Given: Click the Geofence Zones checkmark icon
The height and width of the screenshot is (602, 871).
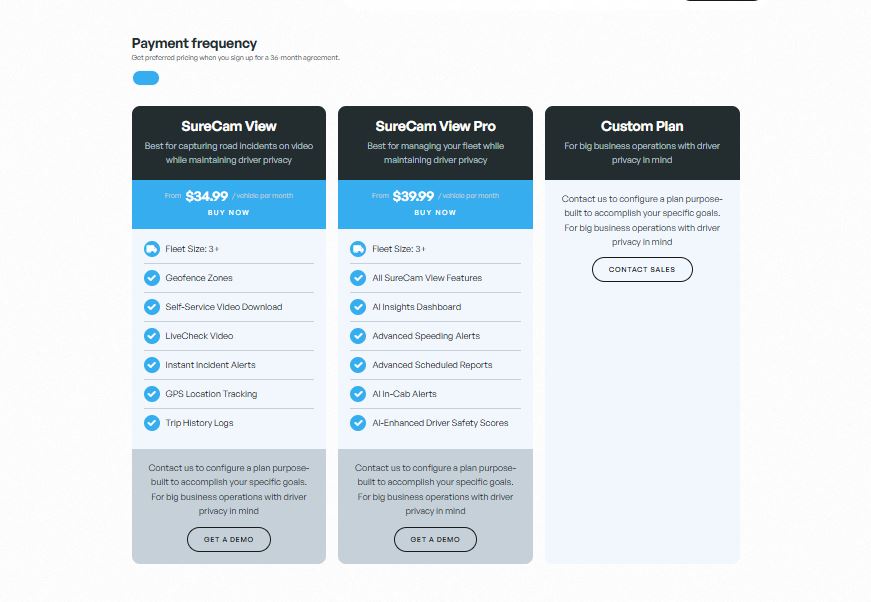Looking at the screenshot, I should [x=152, y=278].
